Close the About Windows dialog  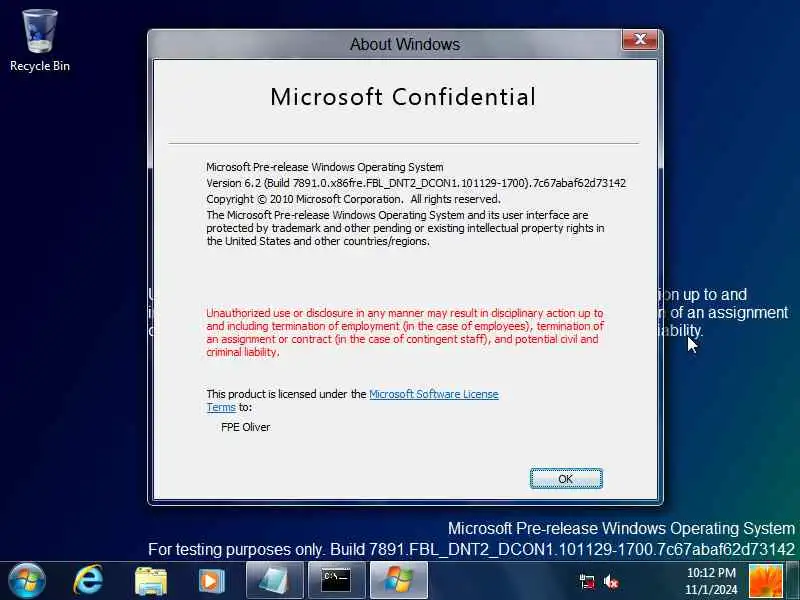640,39
